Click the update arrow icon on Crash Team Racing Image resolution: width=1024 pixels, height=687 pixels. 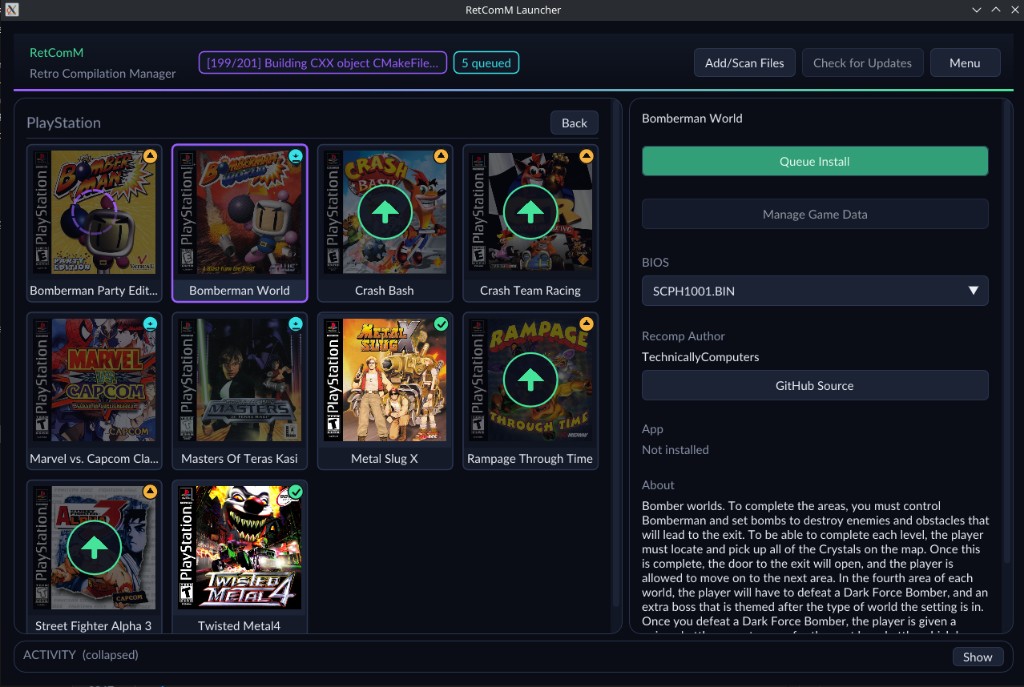[x=530, y=212]
